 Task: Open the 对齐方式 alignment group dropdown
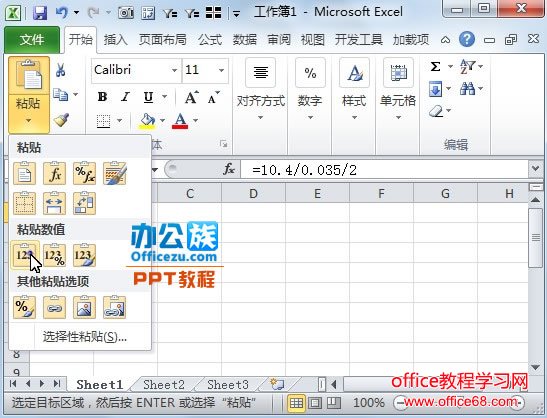coord(261,118)
